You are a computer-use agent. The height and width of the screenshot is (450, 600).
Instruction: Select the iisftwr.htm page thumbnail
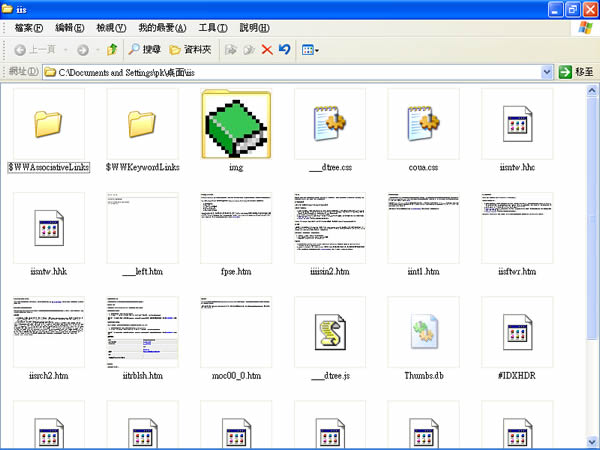tap(517, 228)
